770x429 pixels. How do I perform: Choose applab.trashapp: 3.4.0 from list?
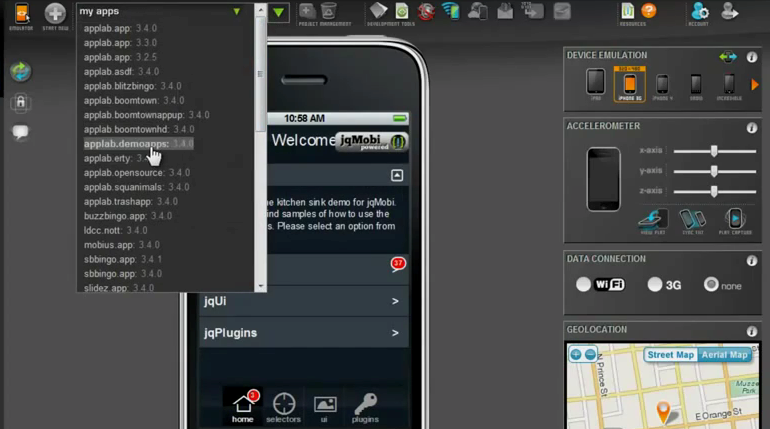[x=131, y=202]
